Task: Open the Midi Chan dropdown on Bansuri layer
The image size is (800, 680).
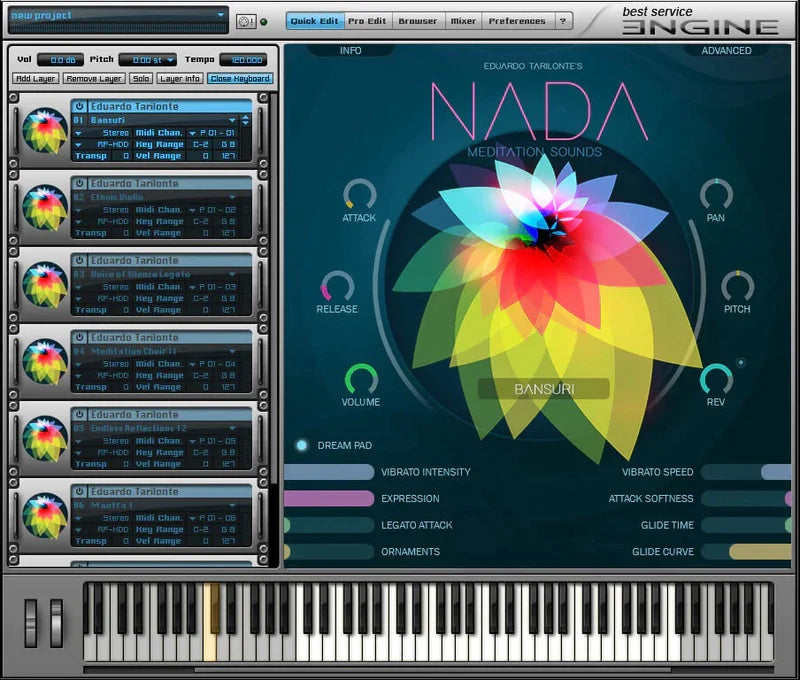Action: [192, 133]
